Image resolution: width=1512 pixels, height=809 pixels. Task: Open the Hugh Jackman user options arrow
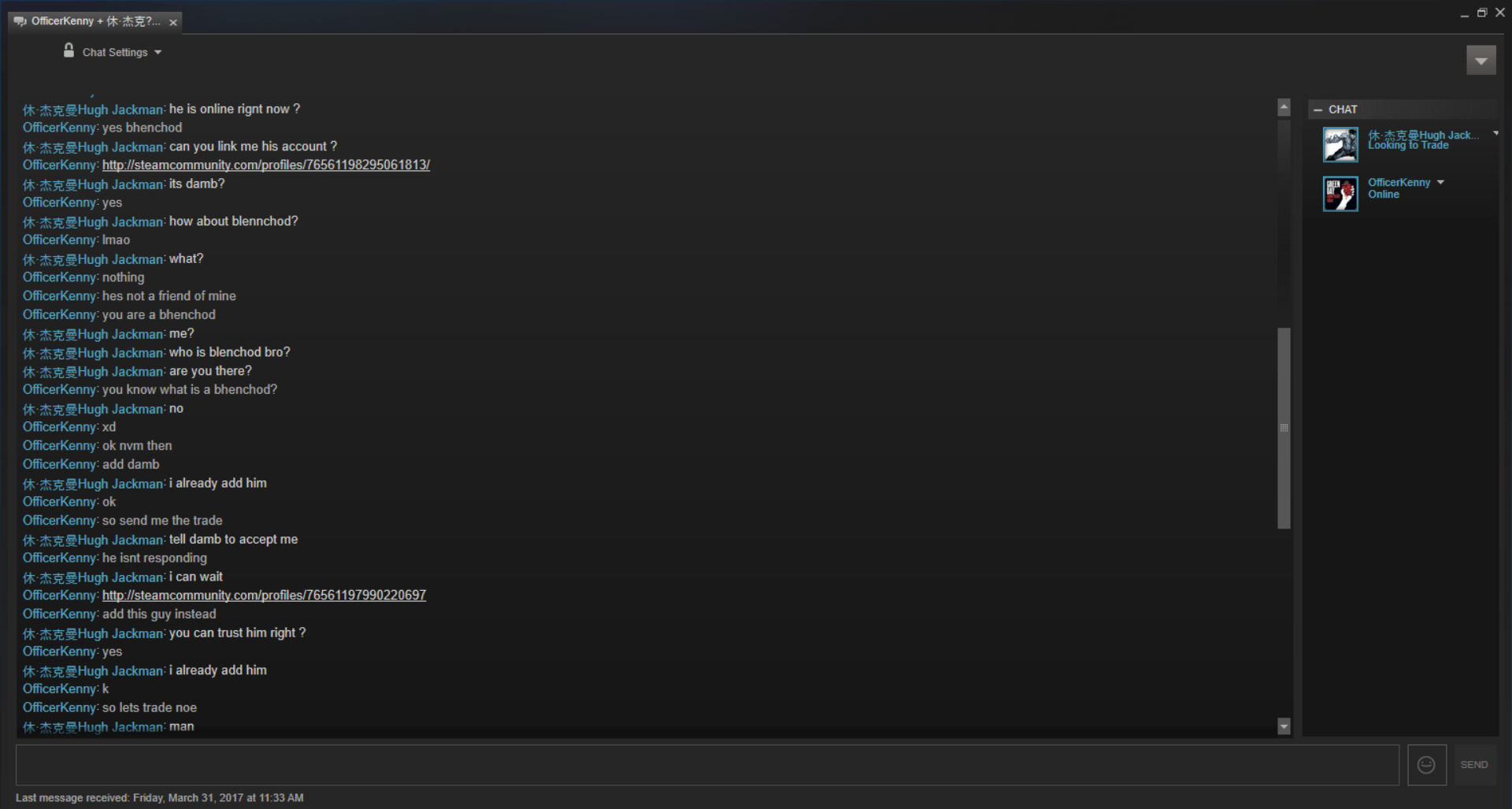coord(1495,133)
